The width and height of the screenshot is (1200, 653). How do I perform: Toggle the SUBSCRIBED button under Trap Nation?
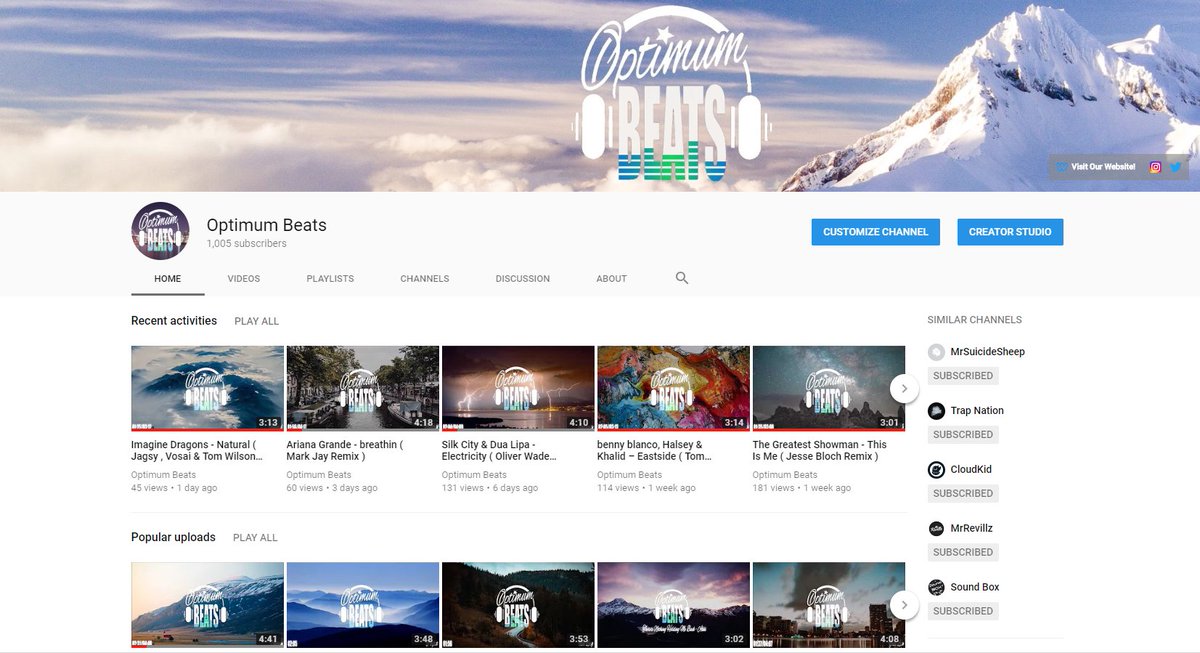coord(963,435)
